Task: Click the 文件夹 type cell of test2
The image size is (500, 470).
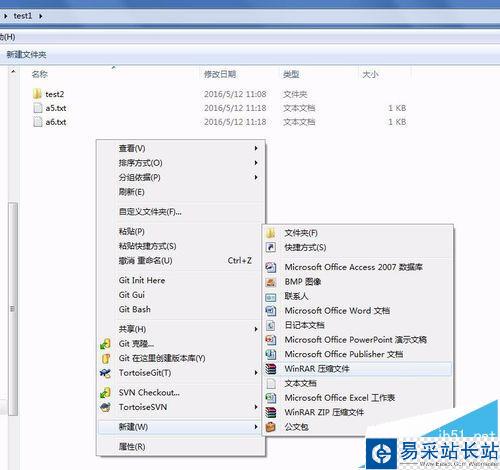Action: tap(295, 94)
